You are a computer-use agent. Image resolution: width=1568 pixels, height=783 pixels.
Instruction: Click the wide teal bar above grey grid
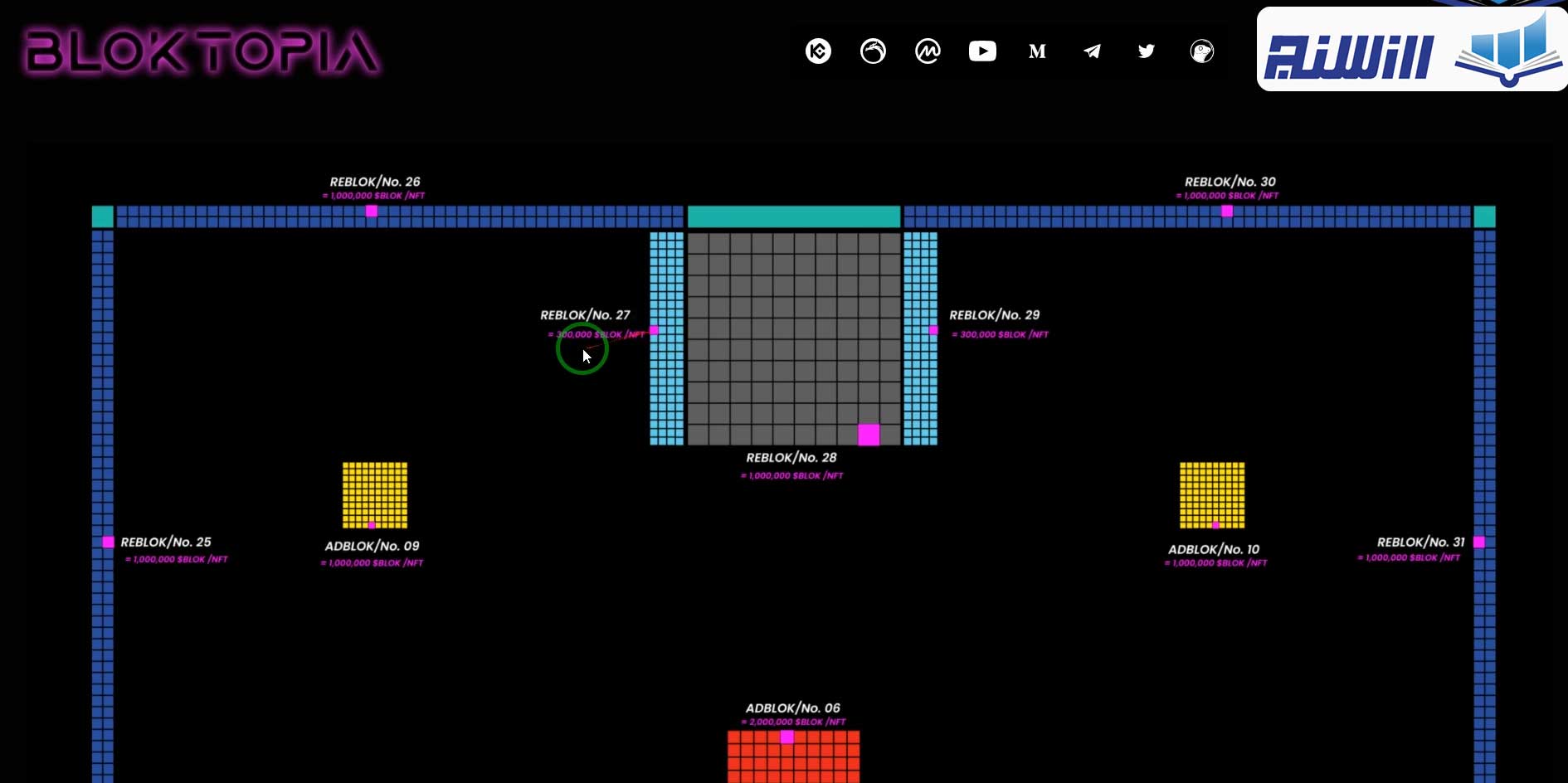[x=794, y=216]
